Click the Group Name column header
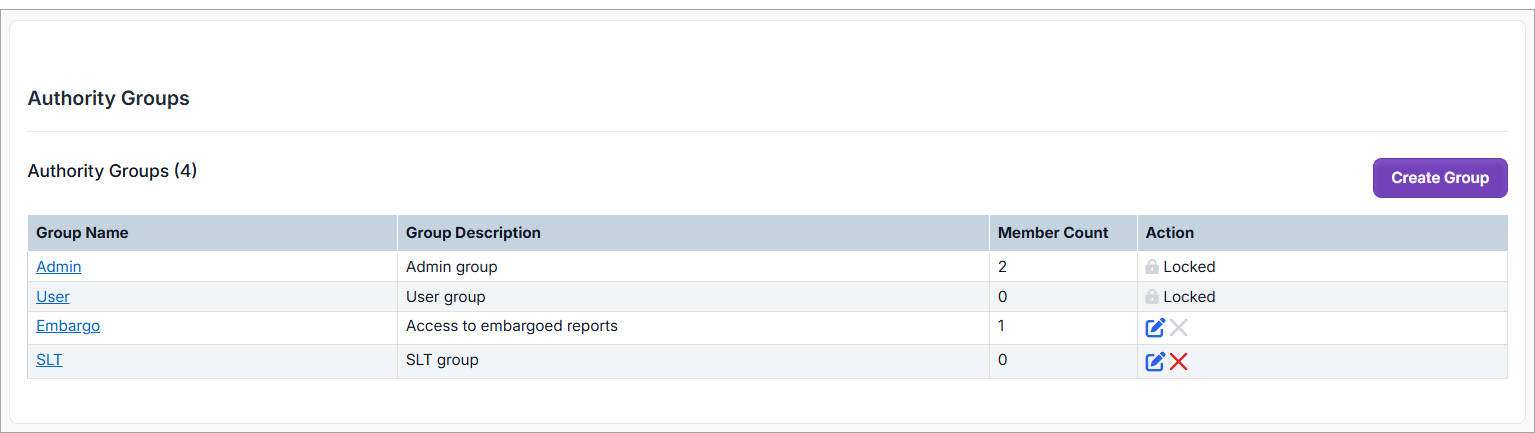This screenshot has height=433, width=1535. coord(82,233)
